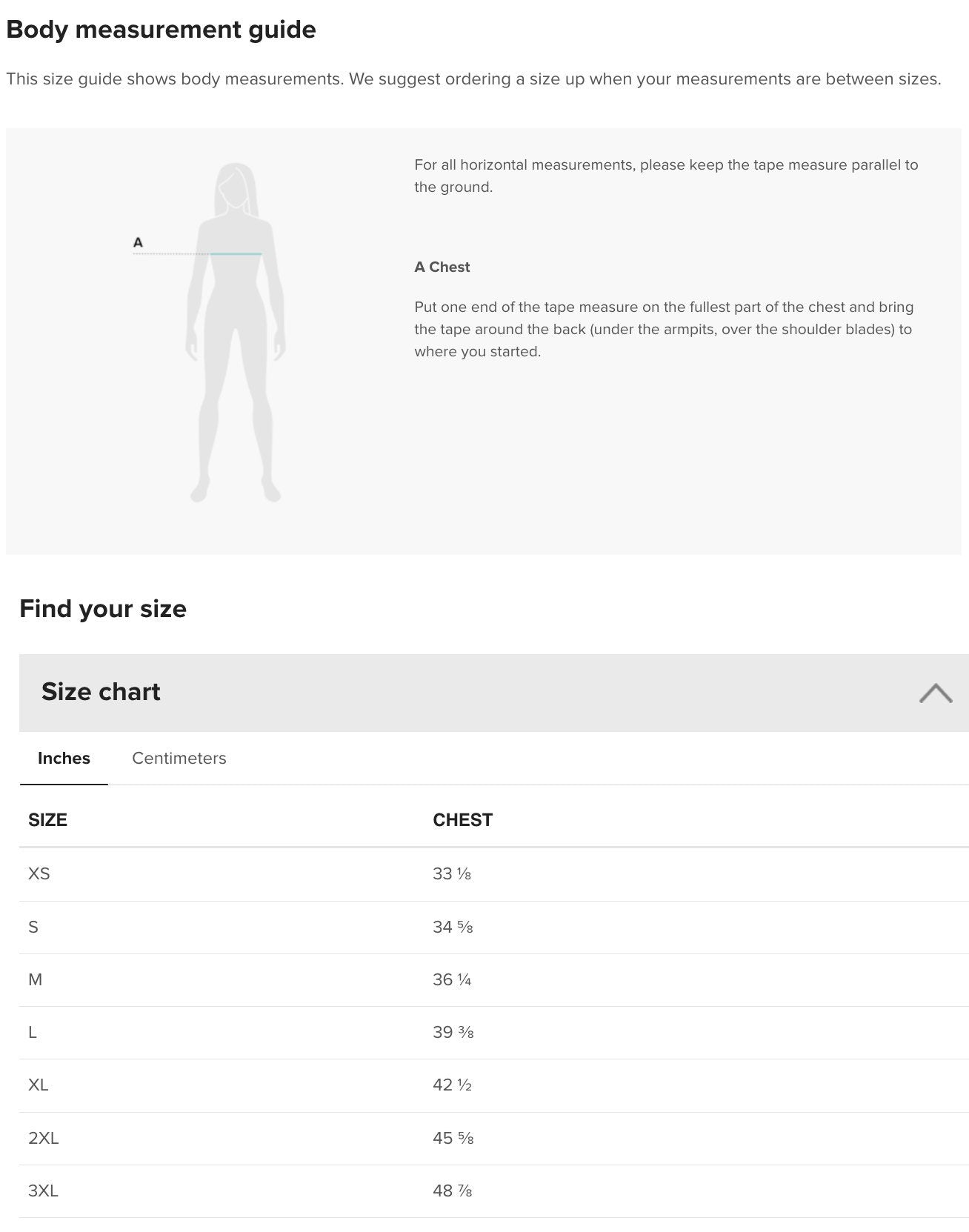
Task: Select the M size row label
Action: [x=35, y=980]
